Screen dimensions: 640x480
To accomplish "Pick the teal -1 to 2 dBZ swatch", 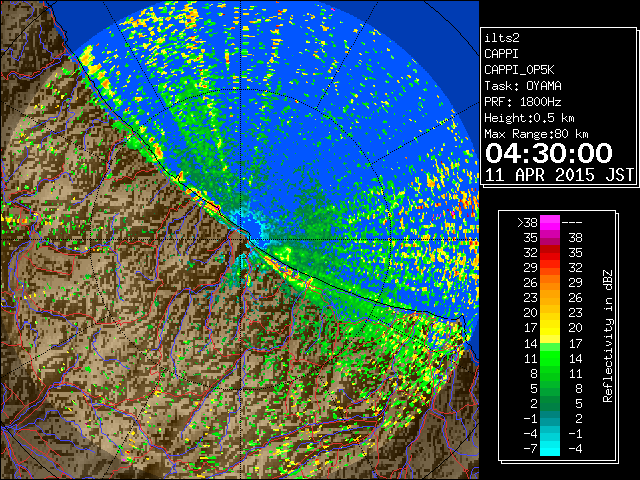I will coord(550,418).
